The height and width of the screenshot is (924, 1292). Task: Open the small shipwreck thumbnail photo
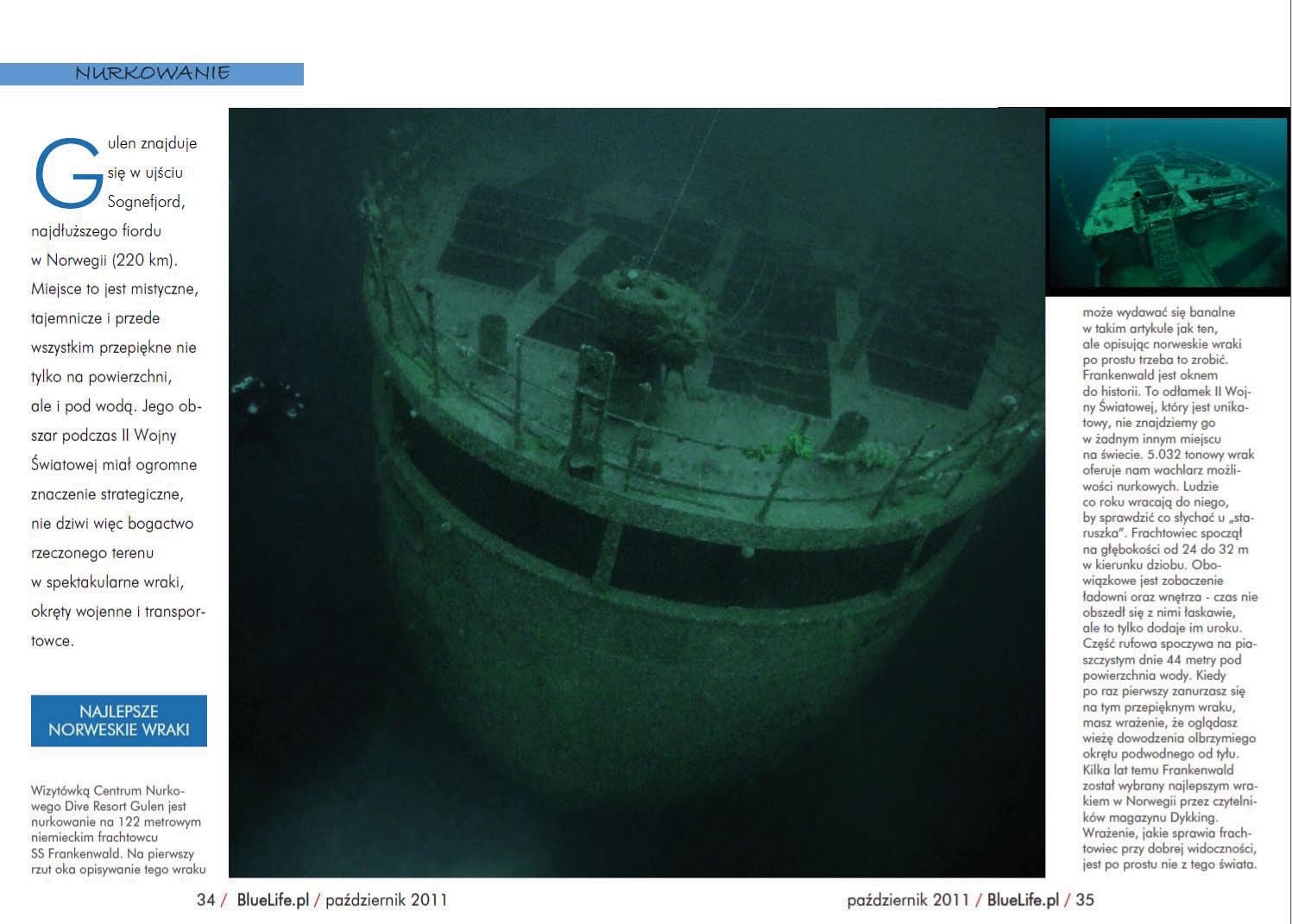coord(1168,203)
